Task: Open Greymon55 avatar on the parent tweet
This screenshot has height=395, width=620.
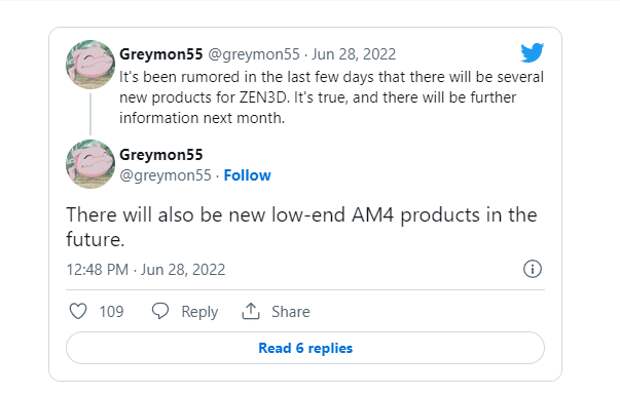Action: [91, 64]
